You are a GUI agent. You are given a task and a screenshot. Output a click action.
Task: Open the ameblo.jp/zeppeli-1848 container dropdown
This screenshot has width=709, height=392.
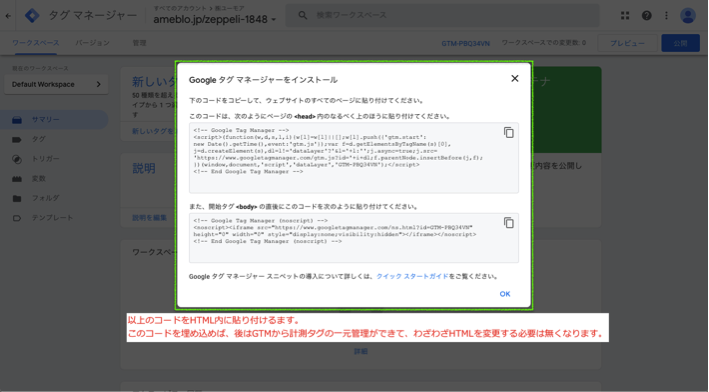click(x=214, y=19)
